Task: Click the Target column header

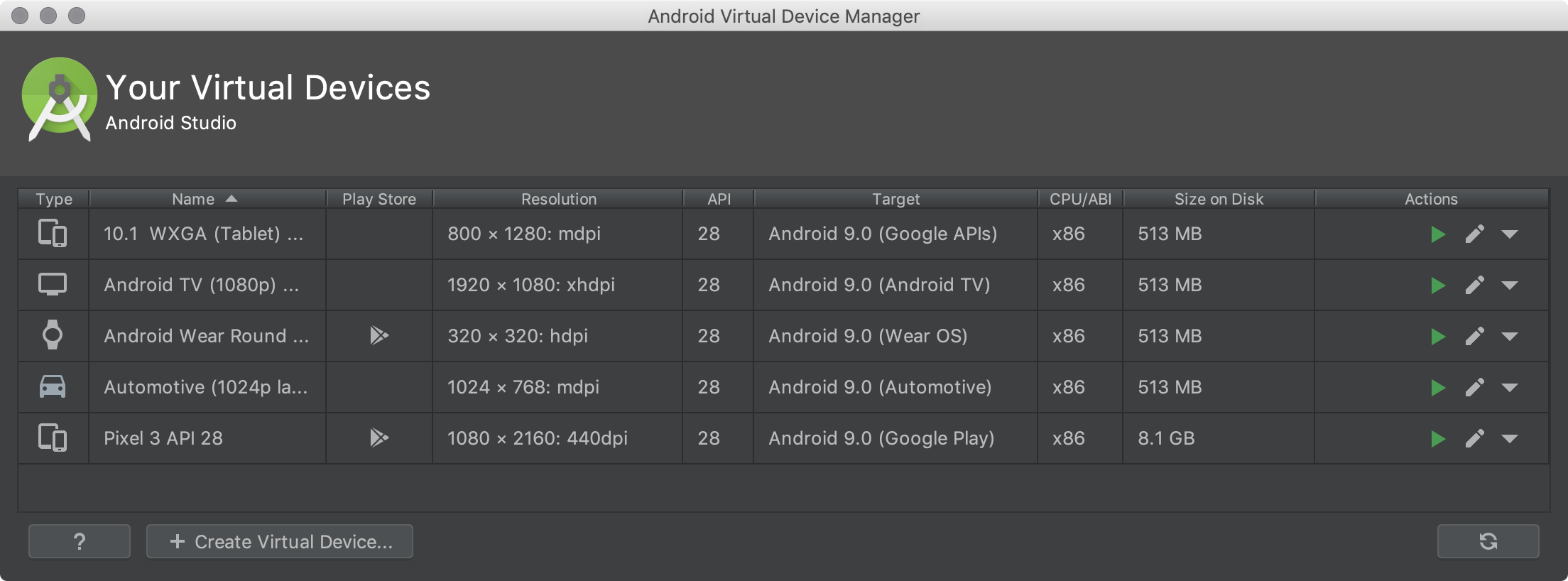Action: pyautogui.click(x=895, y=200)
